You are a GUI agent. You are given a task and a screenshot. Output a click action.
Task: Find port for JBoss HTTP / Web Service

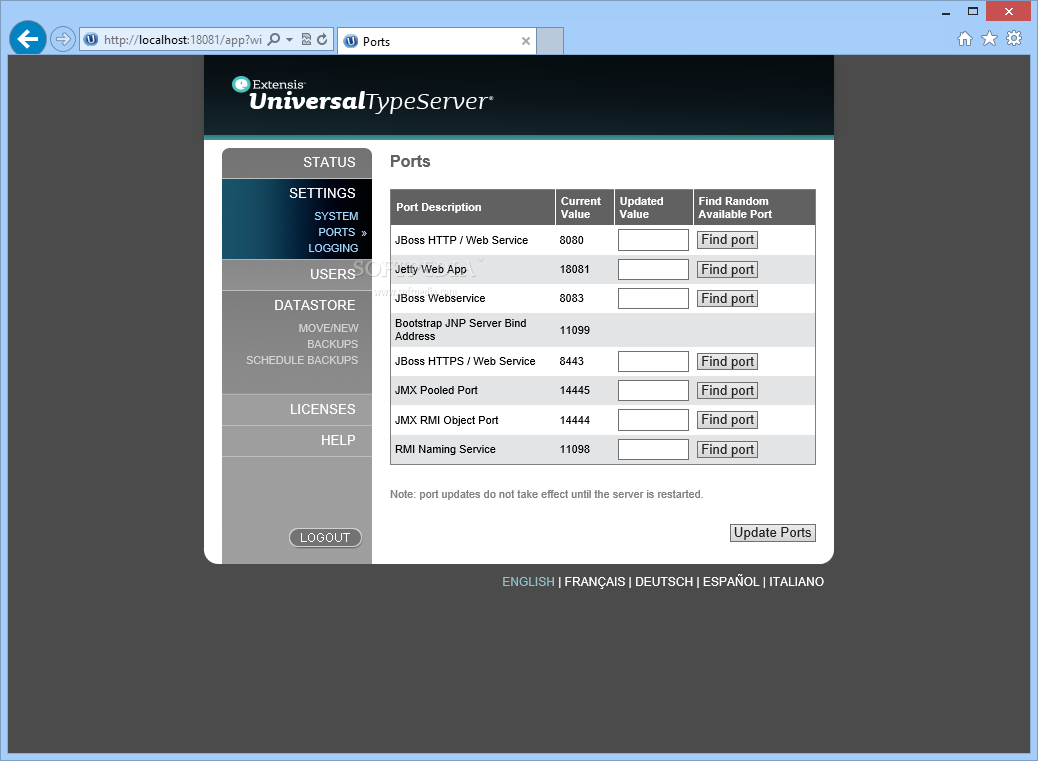tap(728, 240)
